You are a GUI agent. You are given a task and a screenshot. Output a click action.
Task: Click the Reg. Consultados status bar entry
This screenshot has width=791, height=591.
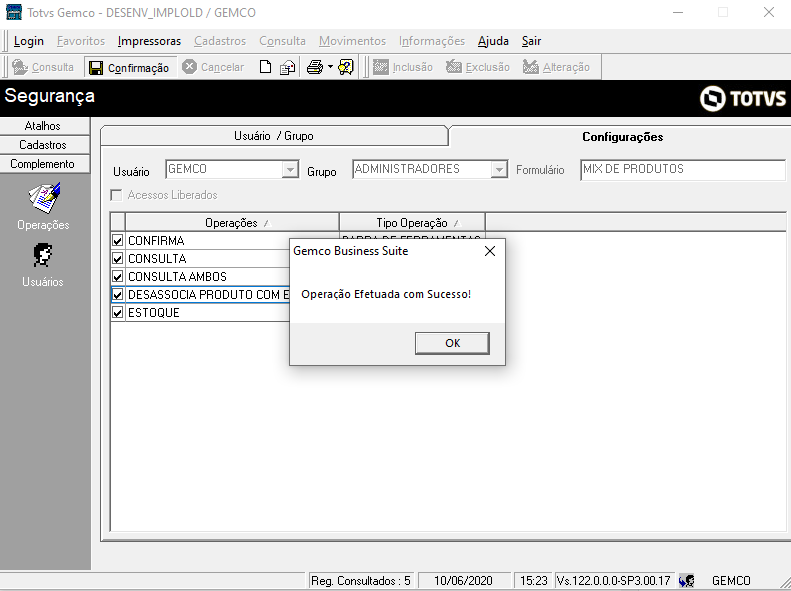coord(361,581)
